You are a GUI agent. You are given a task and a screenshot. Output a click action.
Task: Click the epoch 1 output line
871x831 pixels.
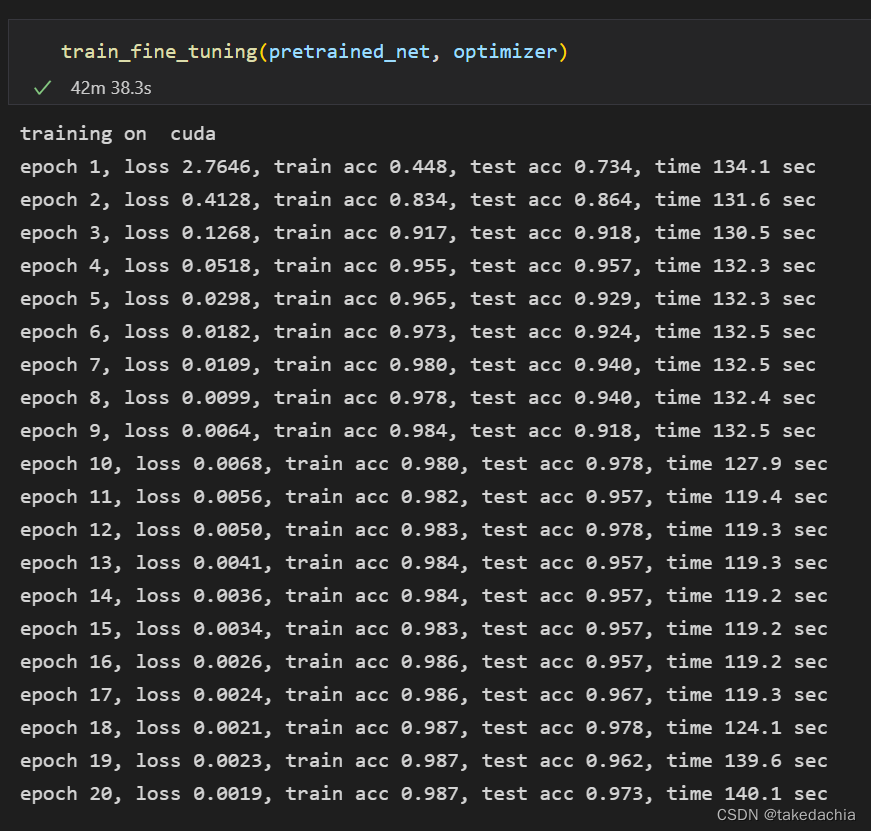coord(417,166)
